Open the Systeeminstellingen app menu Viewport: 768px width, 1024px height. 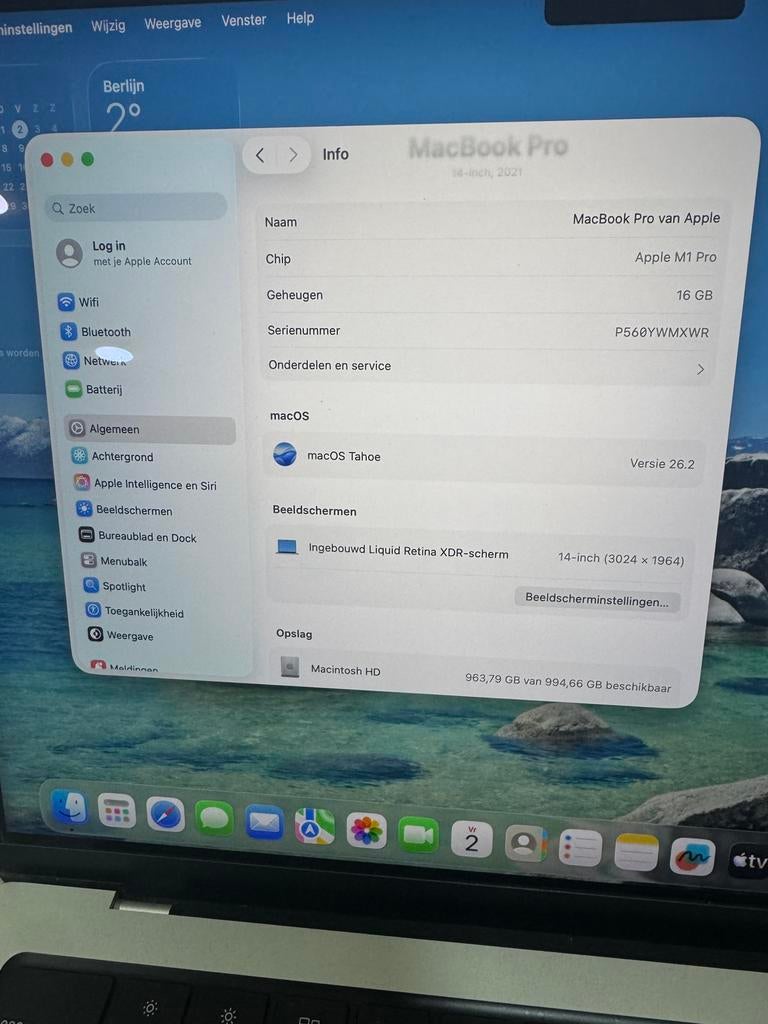coord(36,28)
